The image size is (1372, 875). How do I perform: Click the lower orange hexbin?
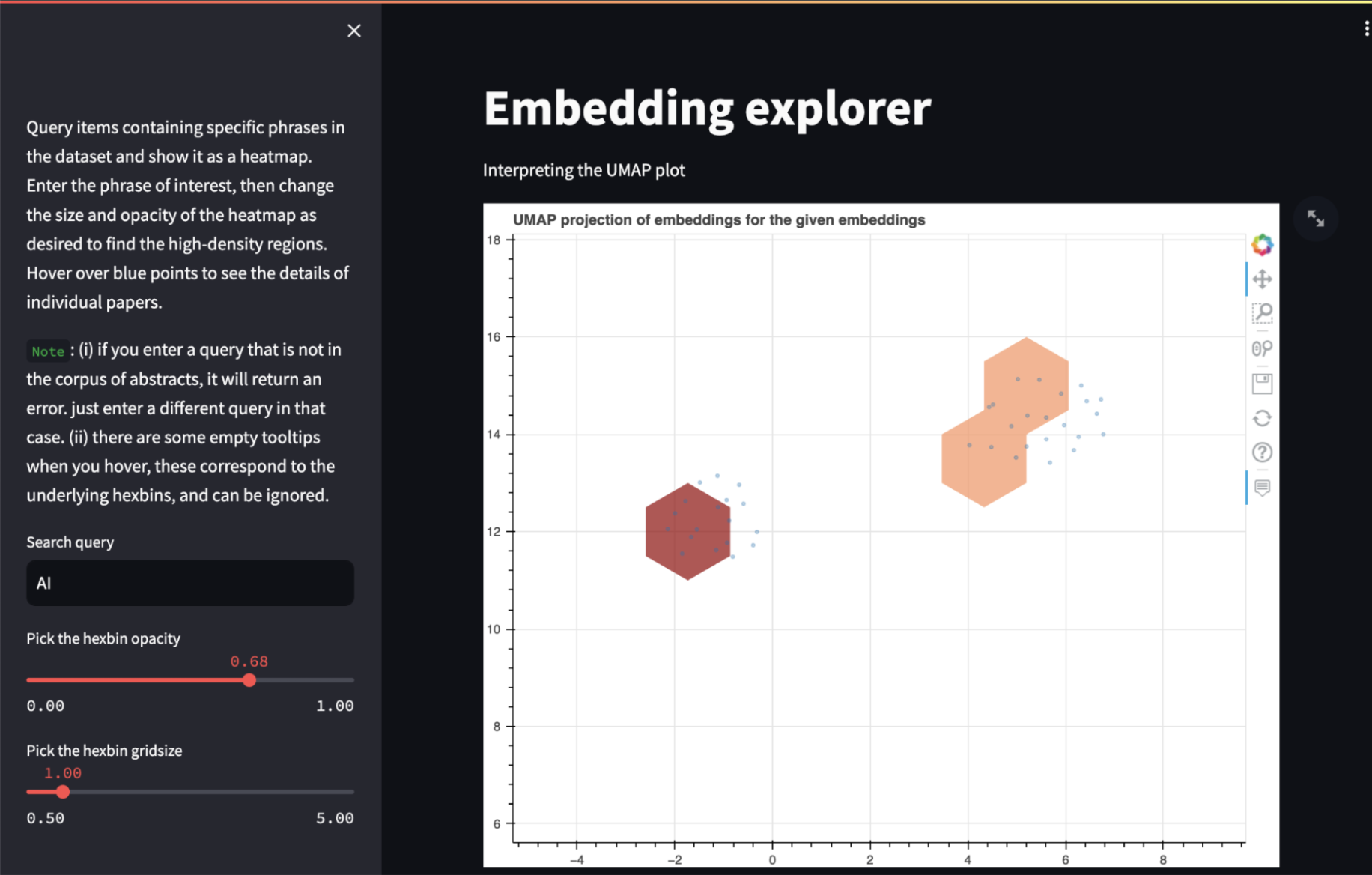coord(983,458)
